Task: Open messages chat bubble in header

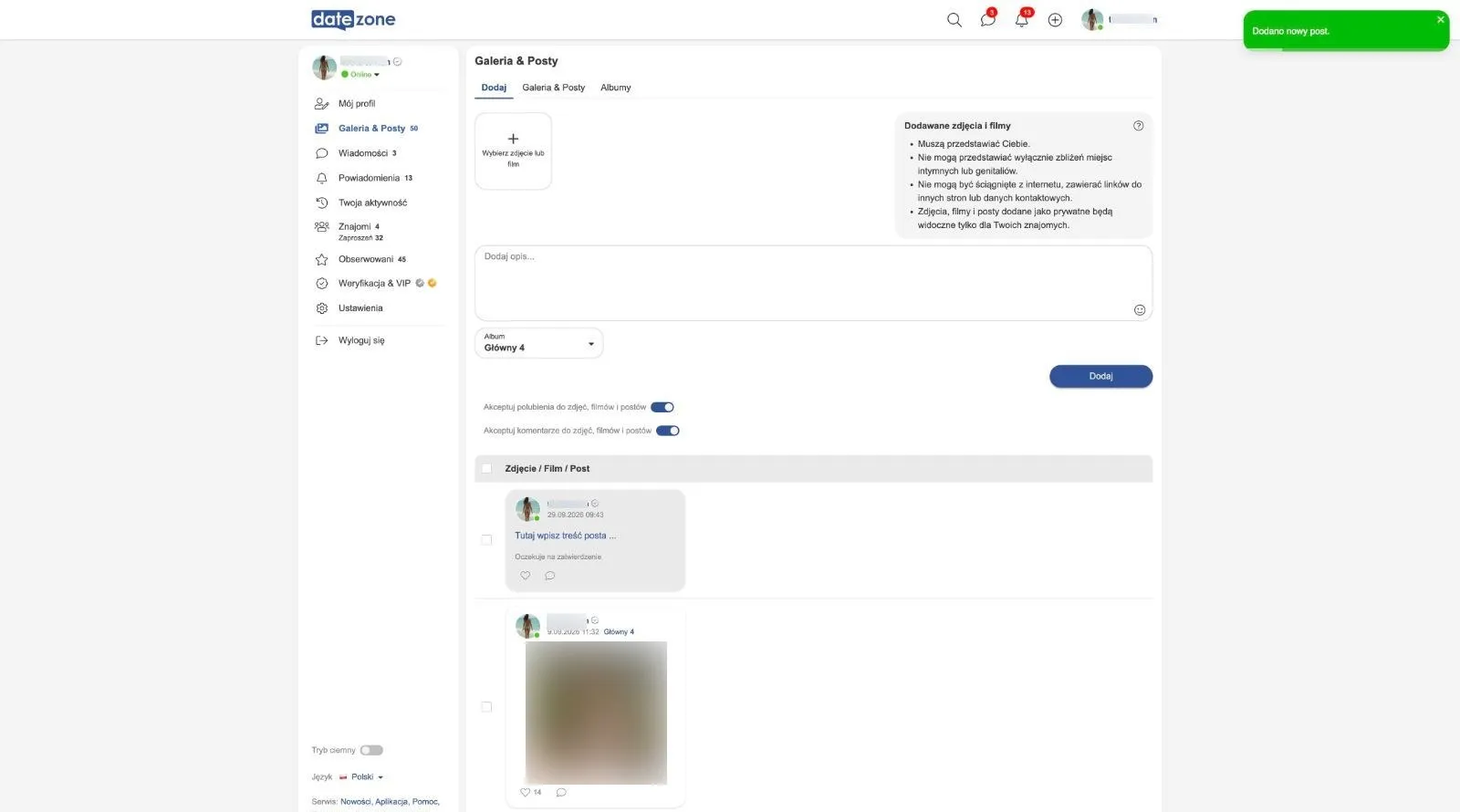Action: pos(987,20)
